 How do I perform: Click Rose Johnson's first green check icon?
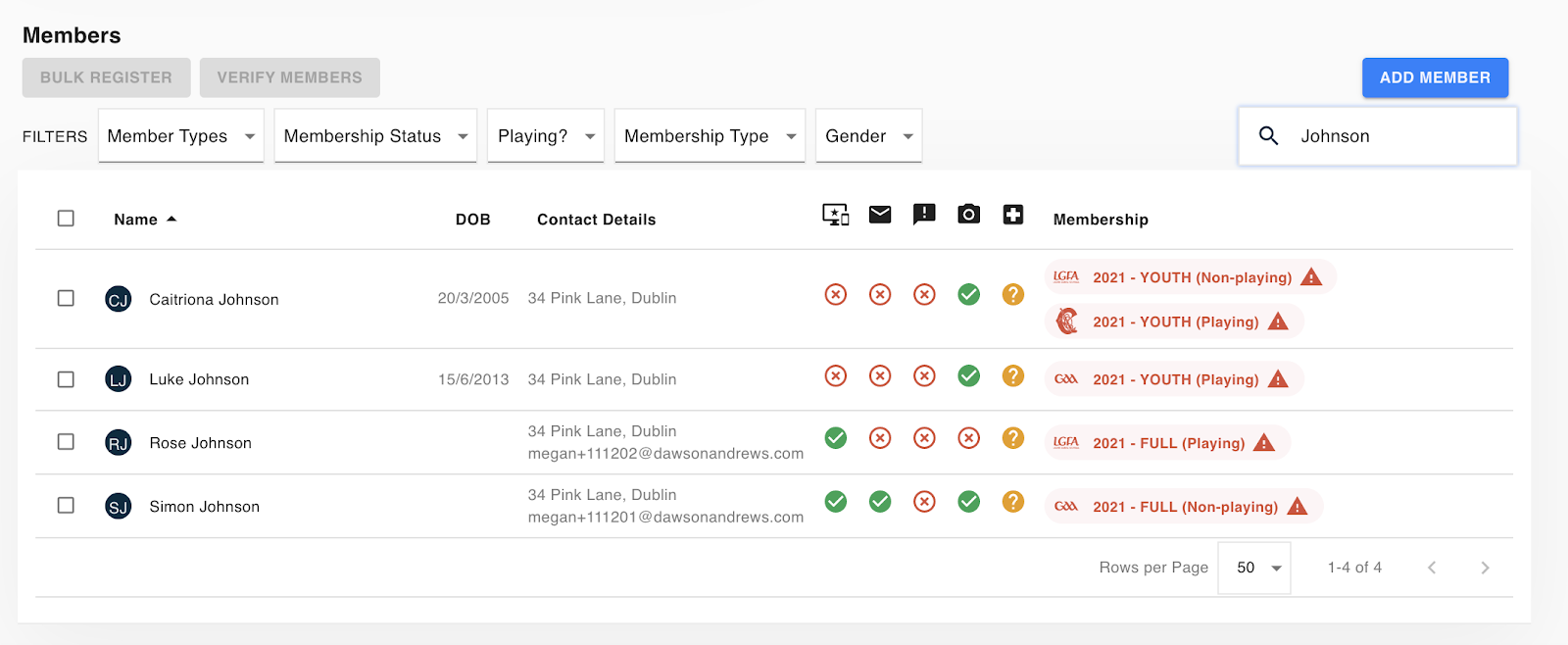(x=836, y=438)
